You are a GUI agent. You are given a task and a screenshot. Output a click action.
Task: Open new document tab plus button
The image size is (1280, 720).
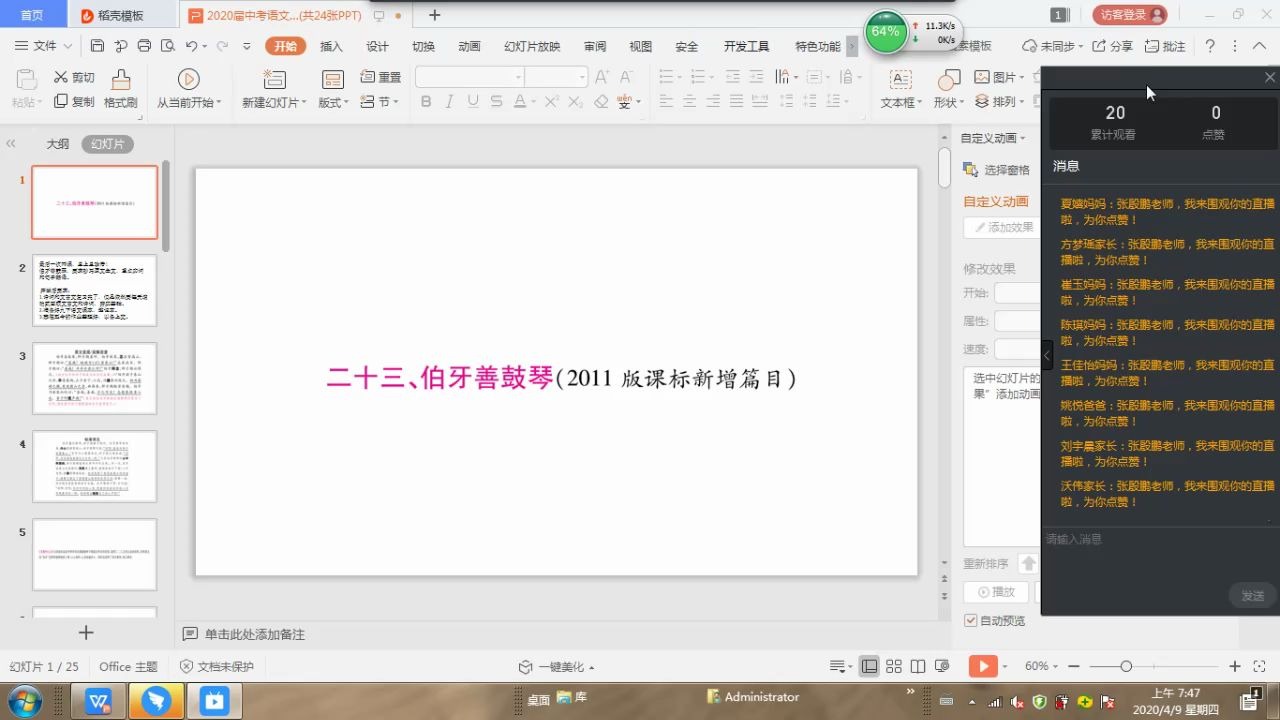pos(434,15)
